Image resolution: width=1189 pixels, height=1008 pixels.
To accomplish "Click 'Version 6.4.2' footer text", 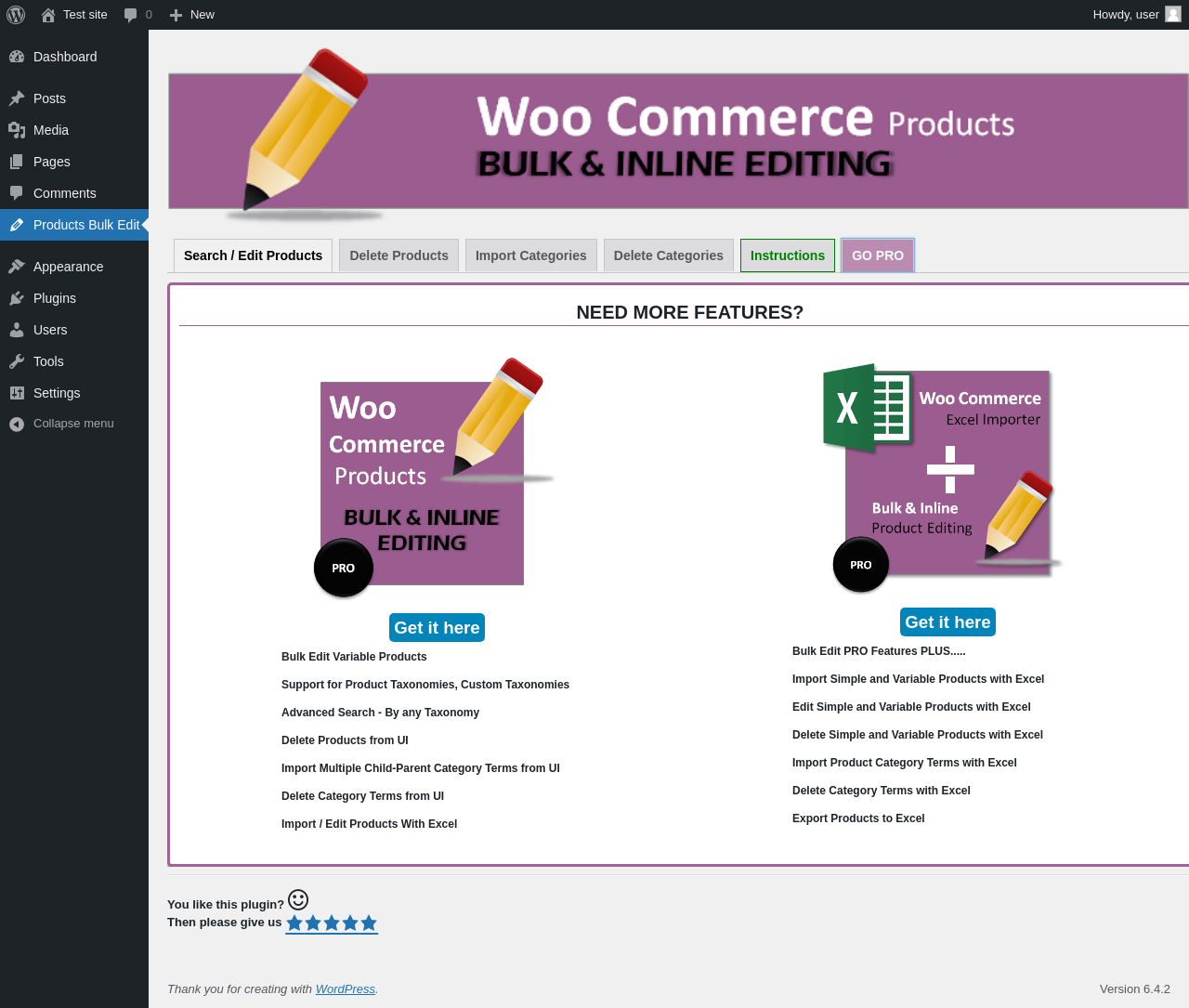I will (1135, 989).
